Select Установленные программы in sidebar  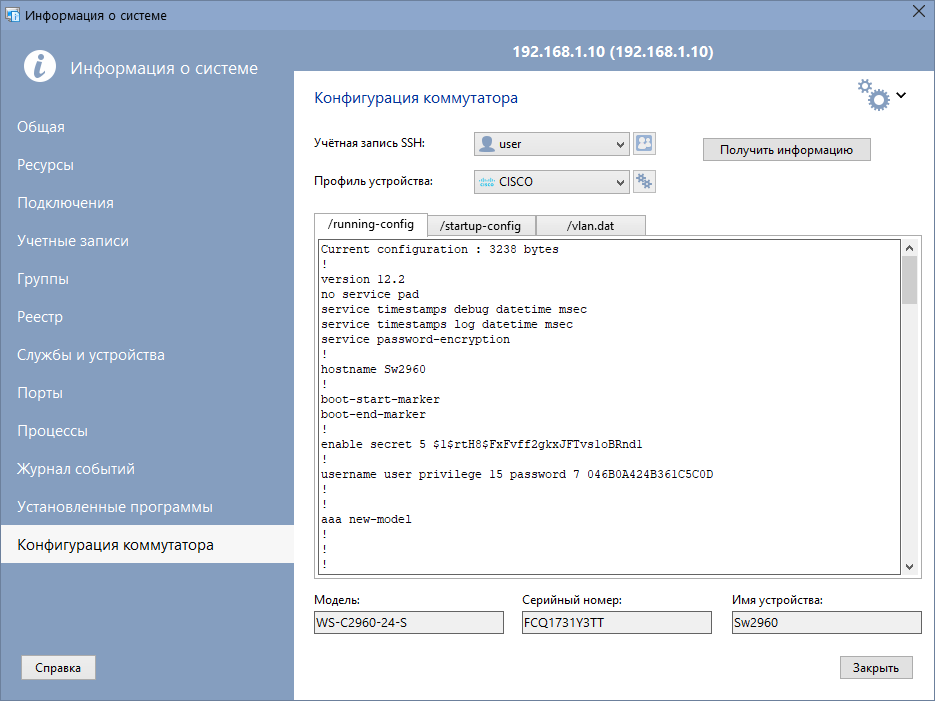click(x=115, y=507)
